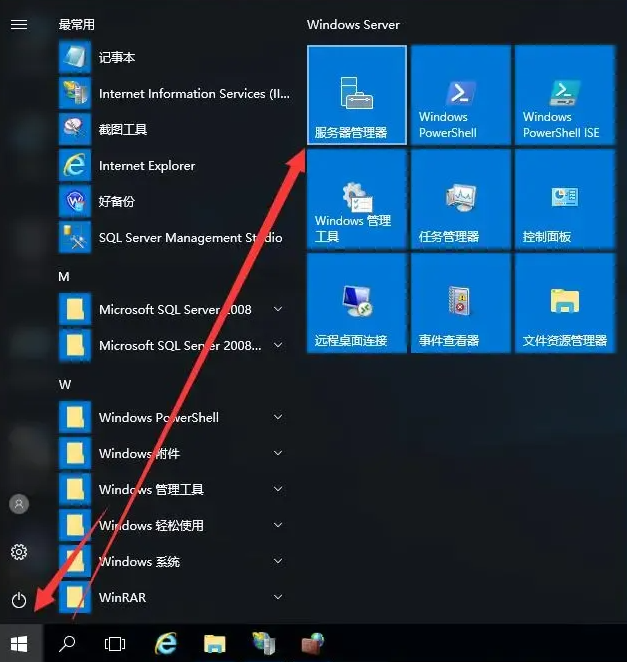Launch Internet Explorer from the taskbar
The image size is (627, 662).
pos(166,643)
